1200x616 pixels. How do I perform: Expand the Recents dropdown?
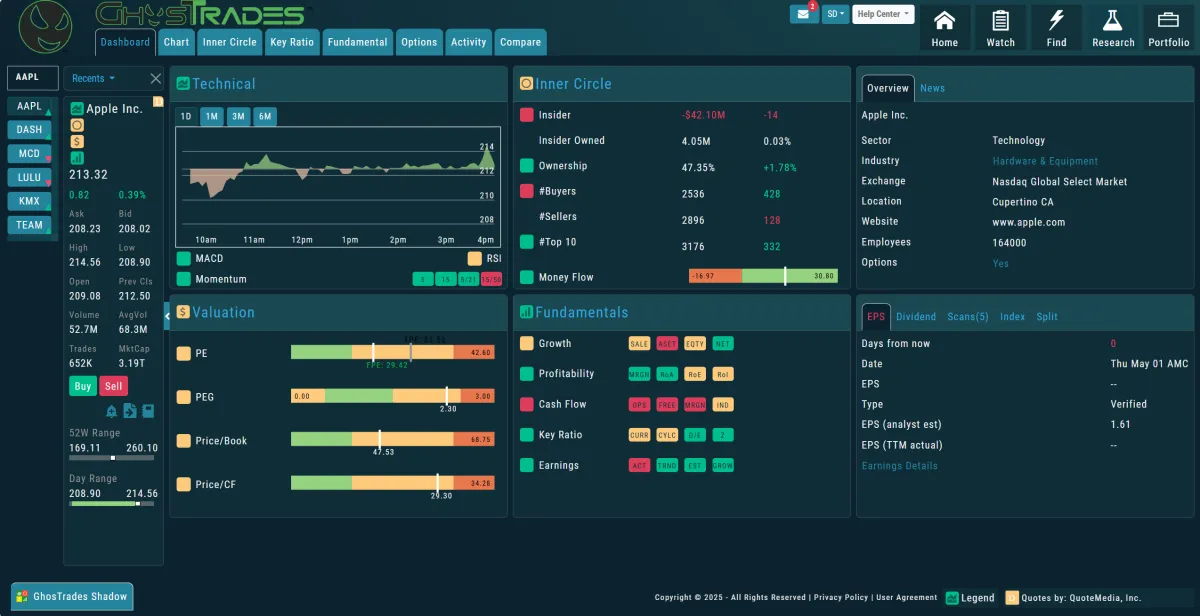pos(93,78)
